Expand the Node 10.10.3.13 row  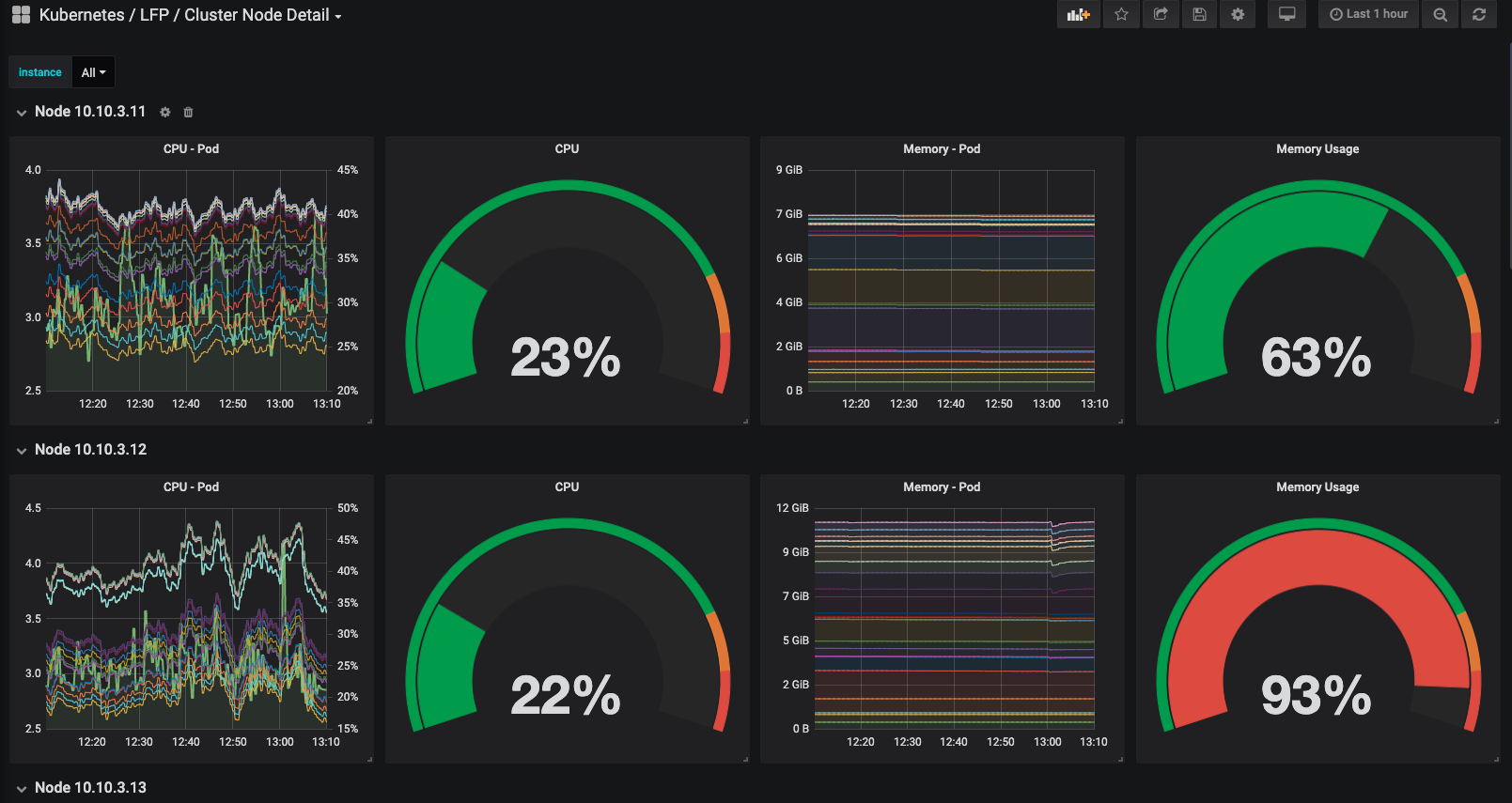pyautogui.click(x=22, y=789)
